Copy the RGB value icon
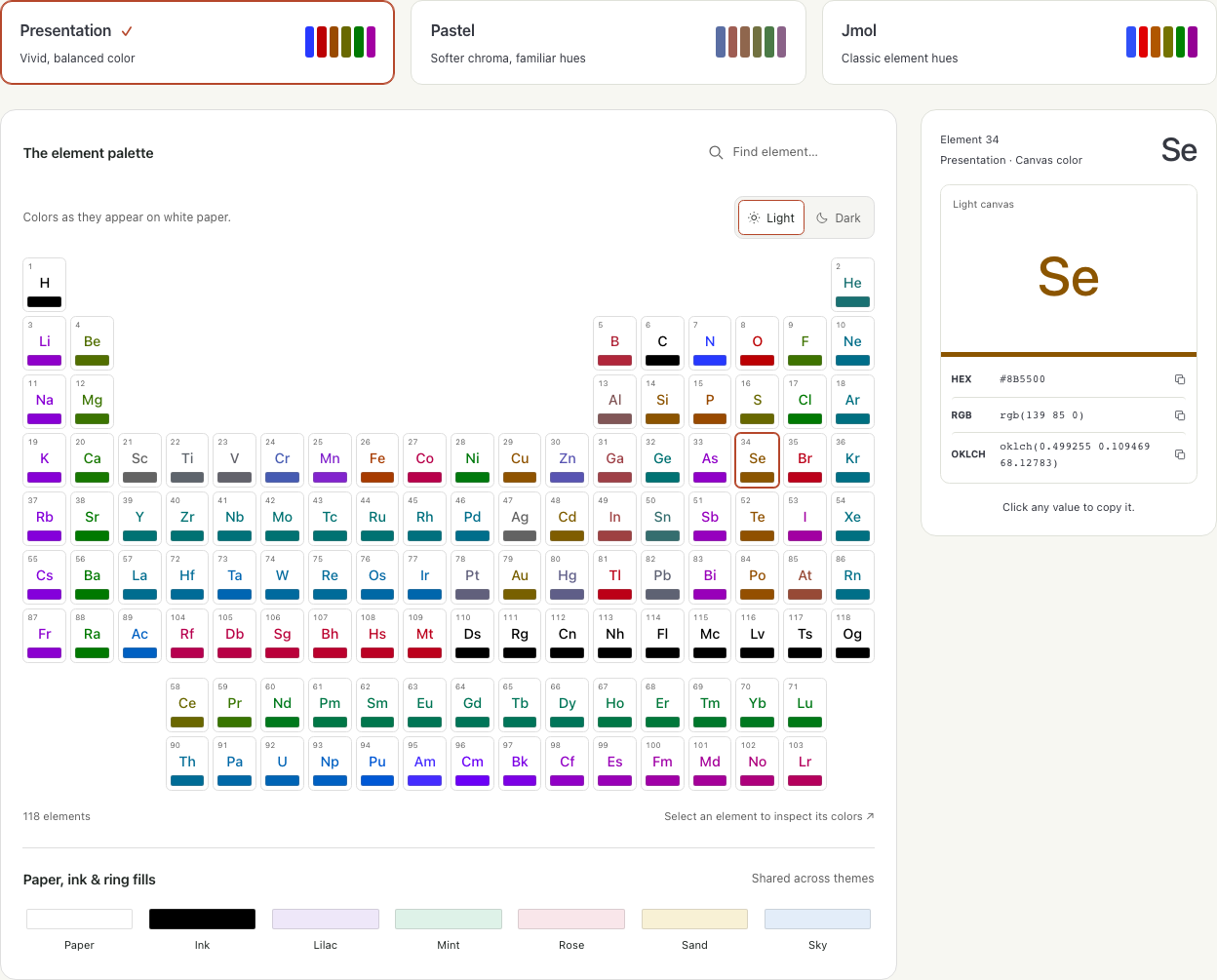Viewport: 1217px width, 980px height. [x=1180, y=415]
